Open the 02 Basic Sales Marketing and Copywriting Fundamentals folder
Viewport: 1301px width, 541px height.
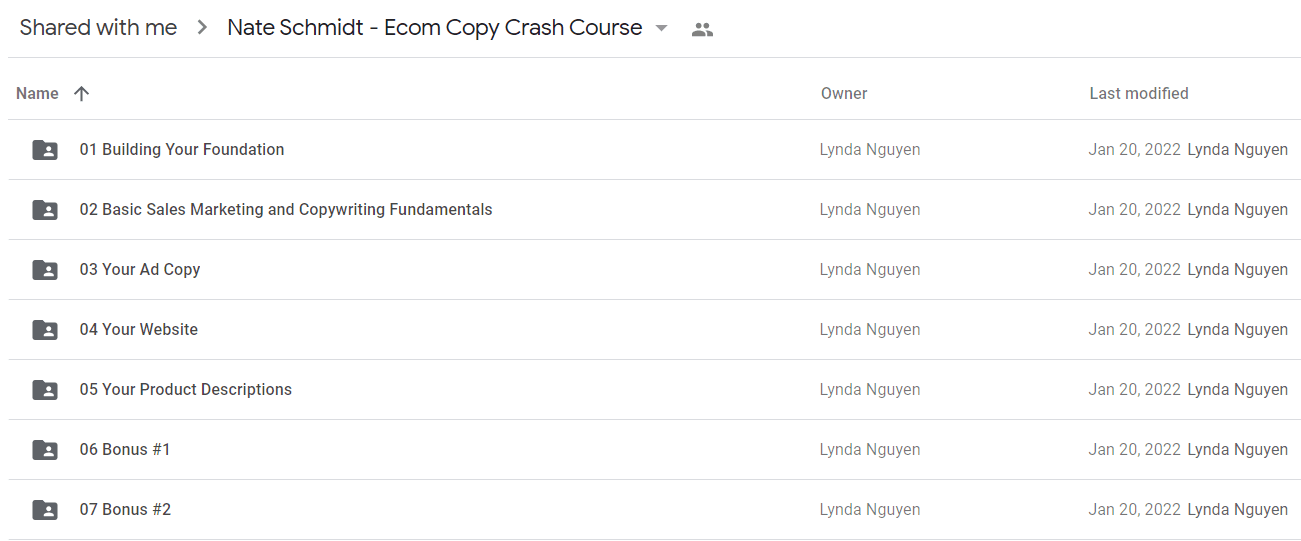click(286, 209)
